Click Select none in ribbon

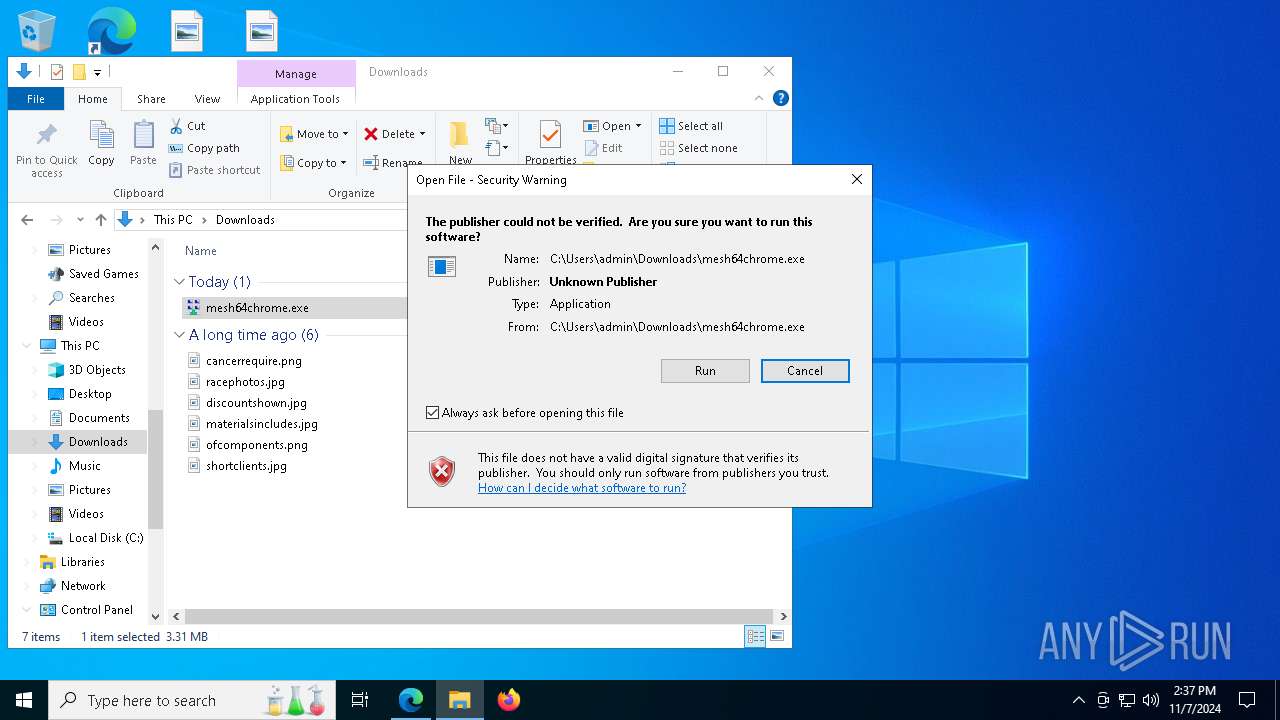698,148
